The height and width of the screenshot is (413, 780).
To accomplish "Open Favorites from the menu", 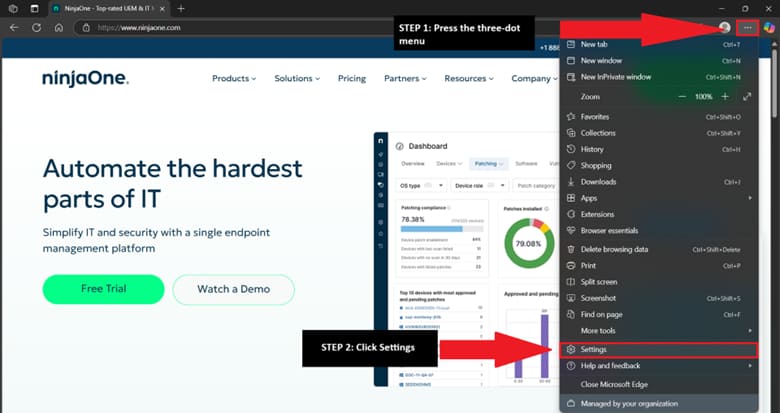I will pos(659,117).
